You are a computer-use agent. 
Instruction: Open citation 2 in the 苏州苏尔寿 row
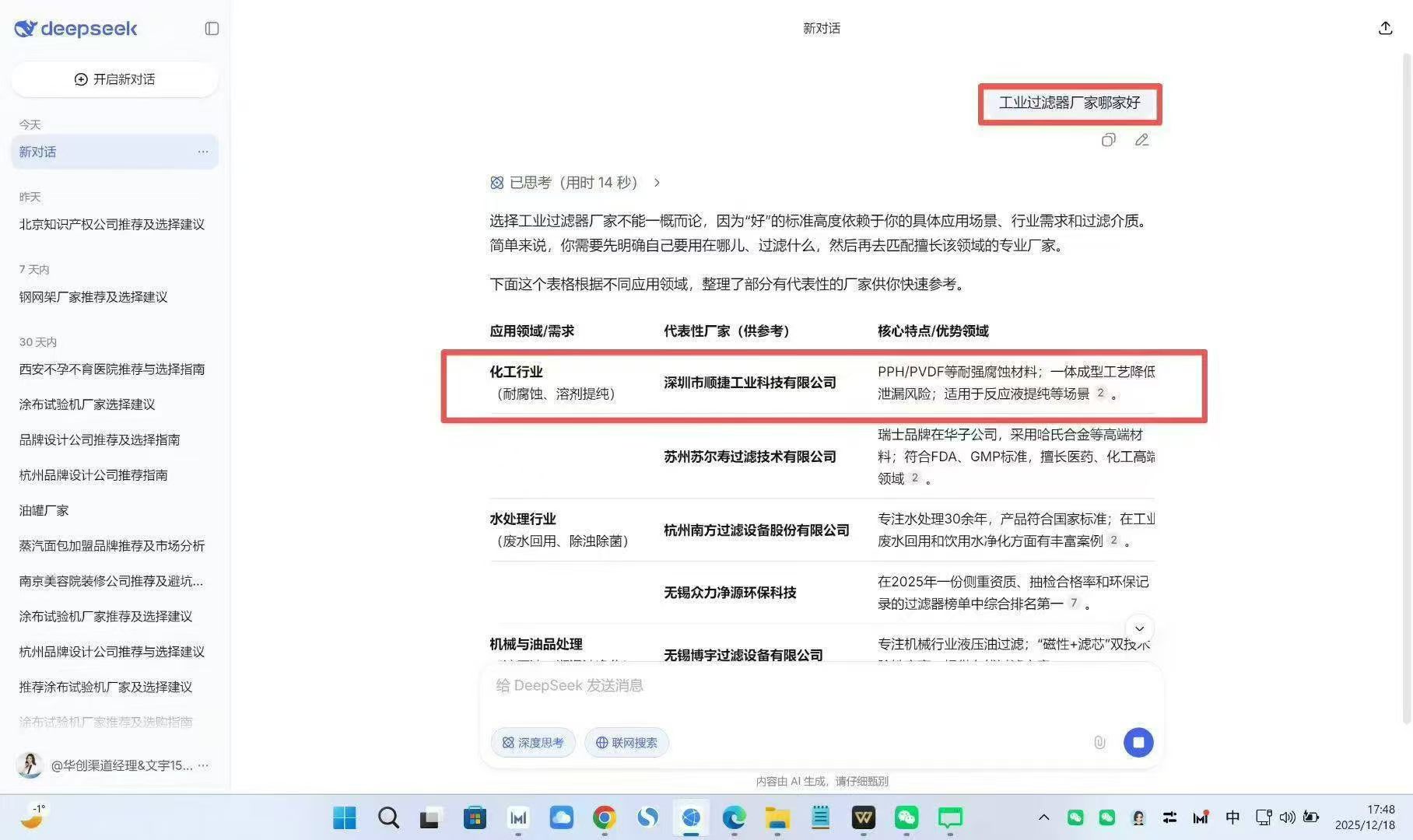click(x=915, y=478)
